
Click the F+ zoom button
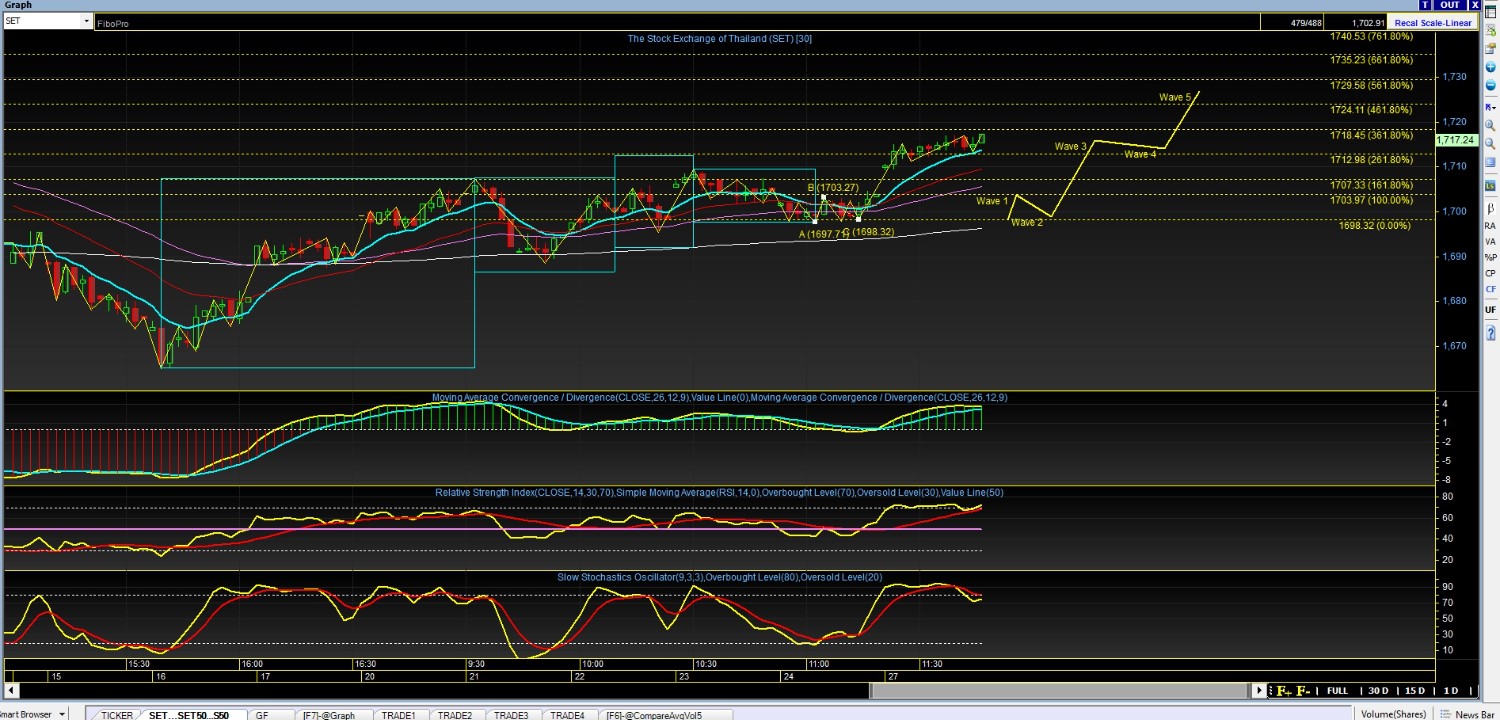tap(1283, 691)
